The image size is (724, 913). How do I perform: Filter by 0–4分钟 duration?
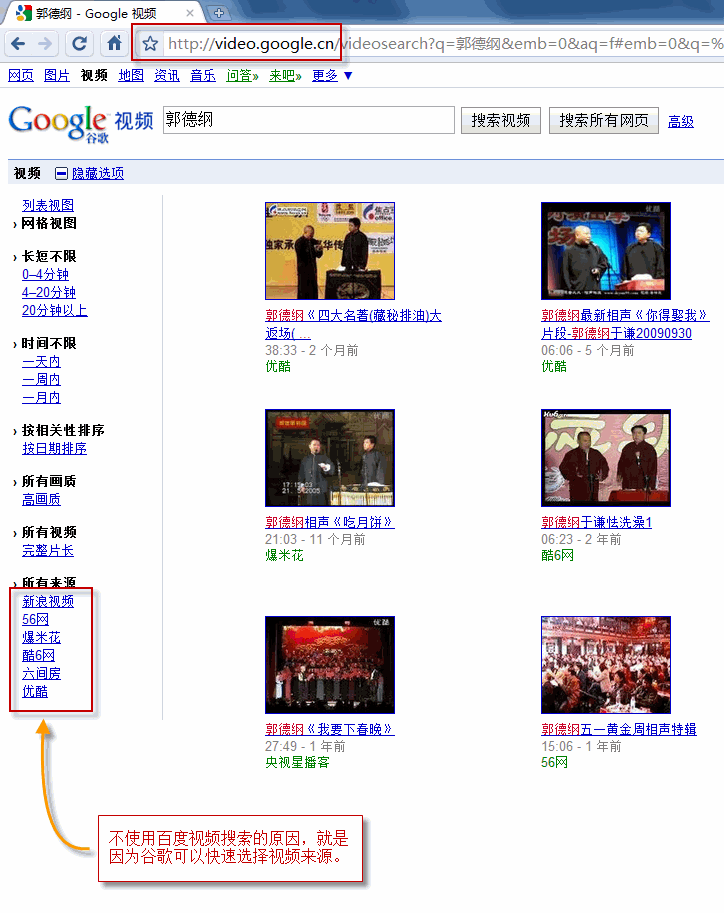click(45, 274)
